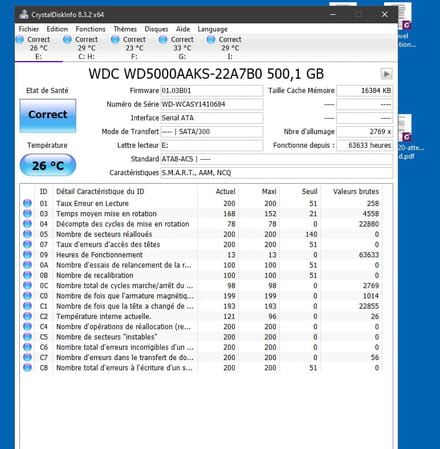Click status icon for attribute 05
Screen dimensions: 440x449
click(x=27, y=234)
